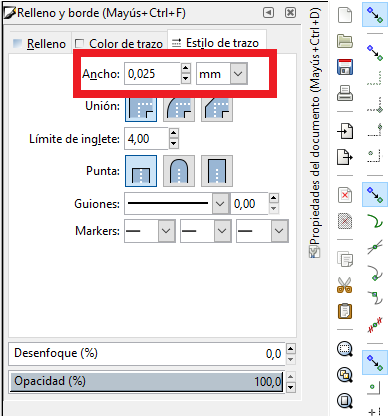The image size is (390, 416).
Task: Toggle snap to smooth nodes icon
Action: [375, 298]
